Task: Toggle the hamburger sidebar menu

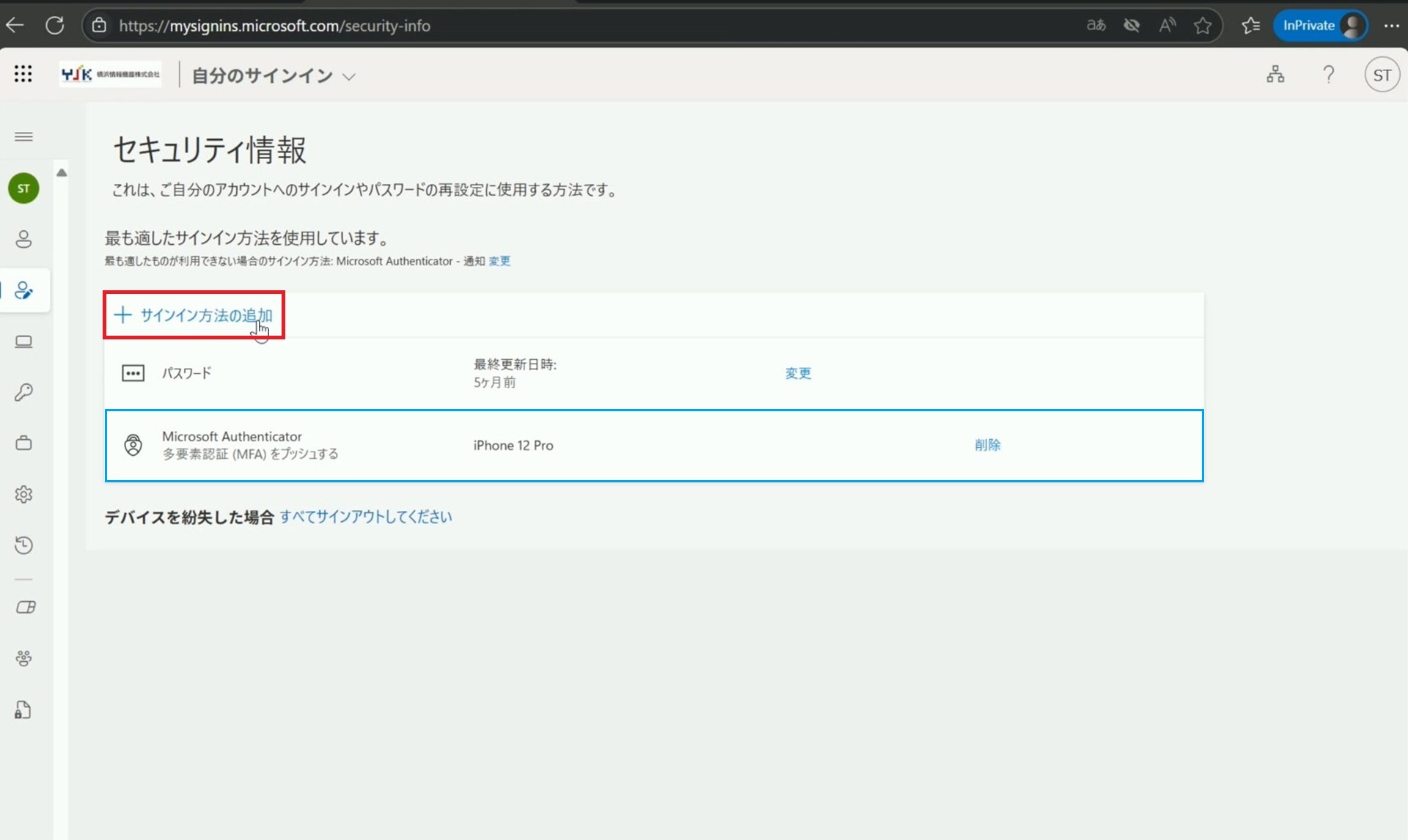Action: 23,136
